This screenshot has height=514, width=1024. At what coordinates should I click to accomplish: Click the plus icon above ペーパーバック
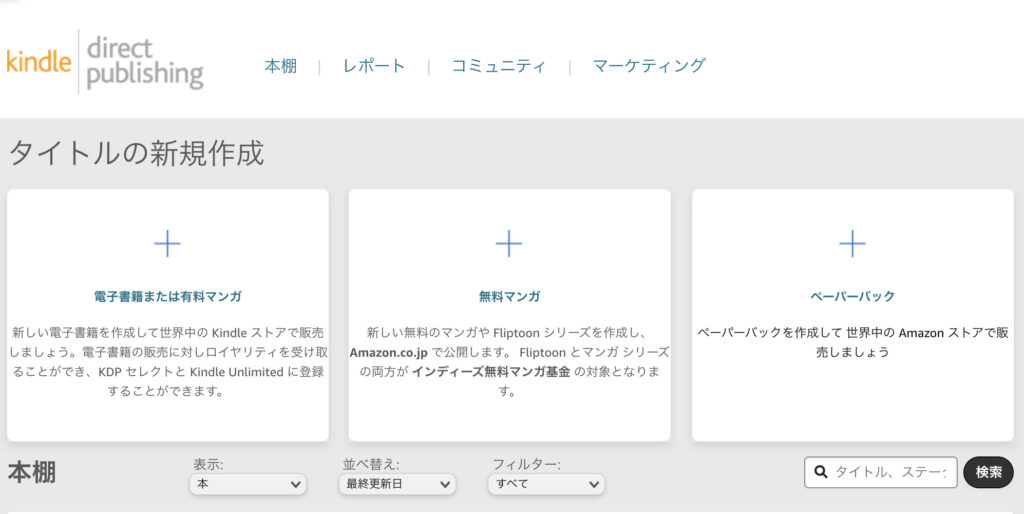(852, 243)
